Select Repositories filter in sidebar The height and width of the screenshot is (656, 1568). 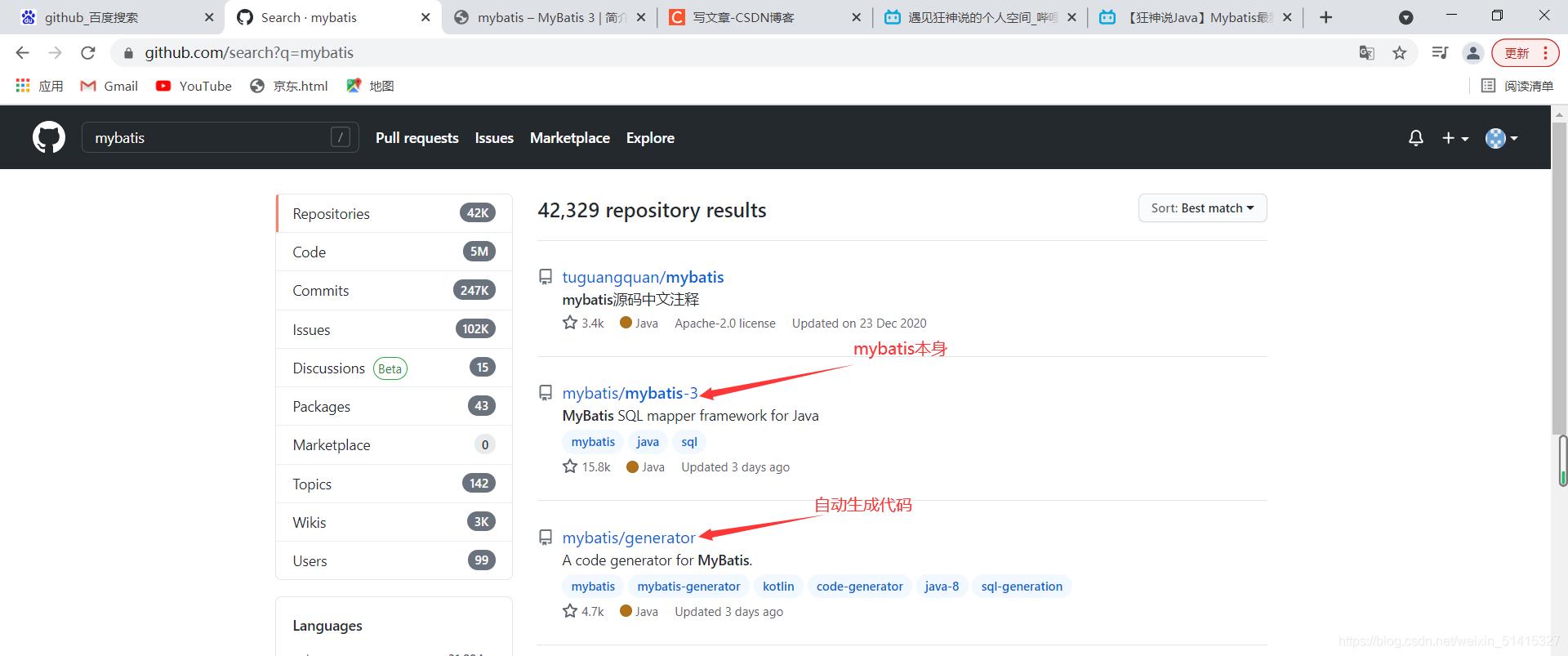[x=394, y=213]
